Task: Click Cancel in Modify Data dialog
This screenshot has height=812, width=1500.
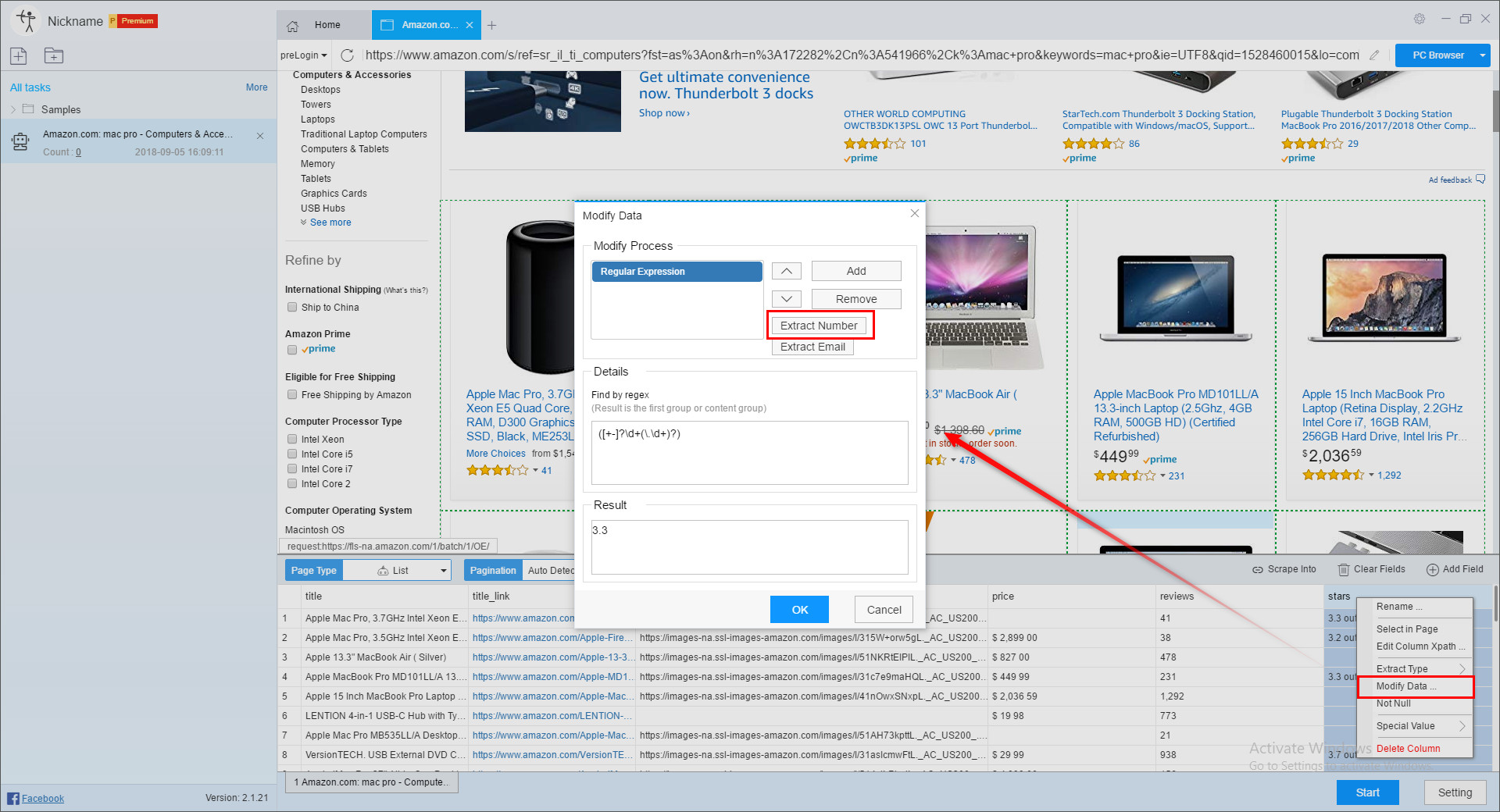Action: 884,610
